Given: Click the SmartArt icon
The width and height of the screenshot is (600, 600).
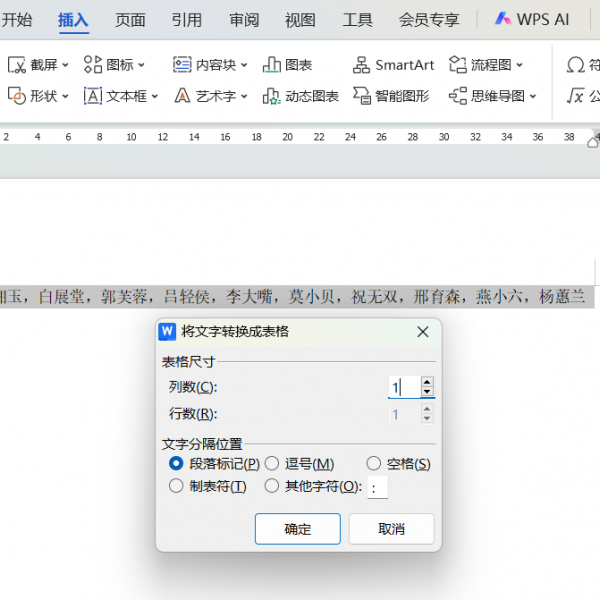Looking at the screenshot, I should coord(361,65).
